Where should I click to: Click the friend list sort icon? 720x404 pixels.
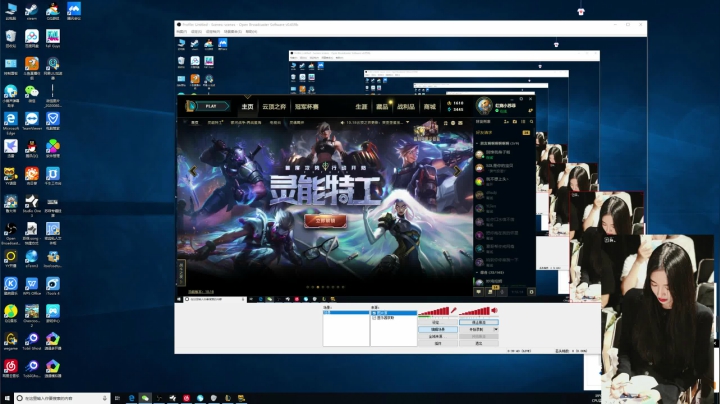point(523,122)
